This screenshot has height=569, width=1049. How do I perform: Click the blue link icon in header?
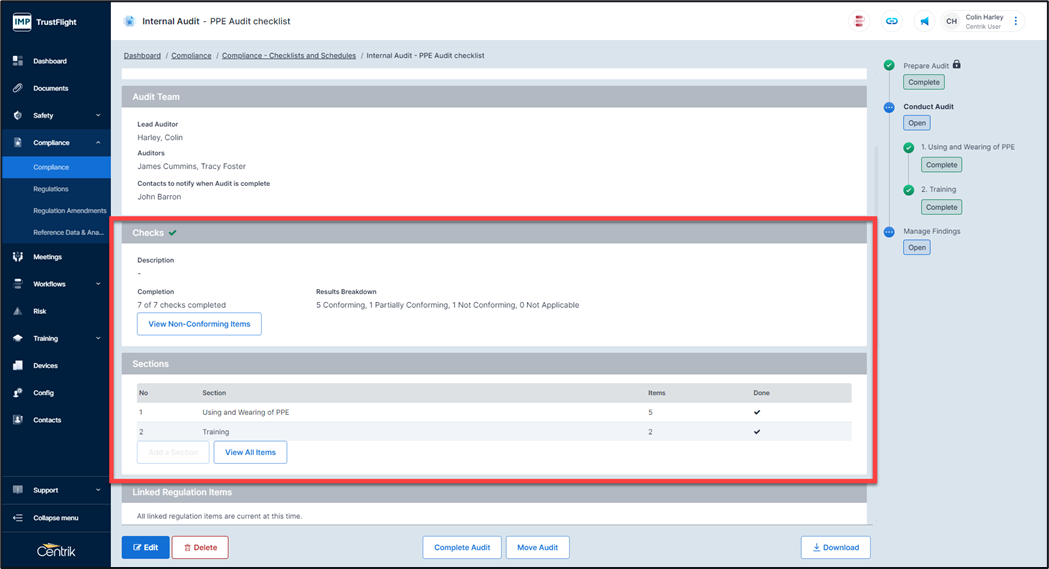[x=891, y=21]
